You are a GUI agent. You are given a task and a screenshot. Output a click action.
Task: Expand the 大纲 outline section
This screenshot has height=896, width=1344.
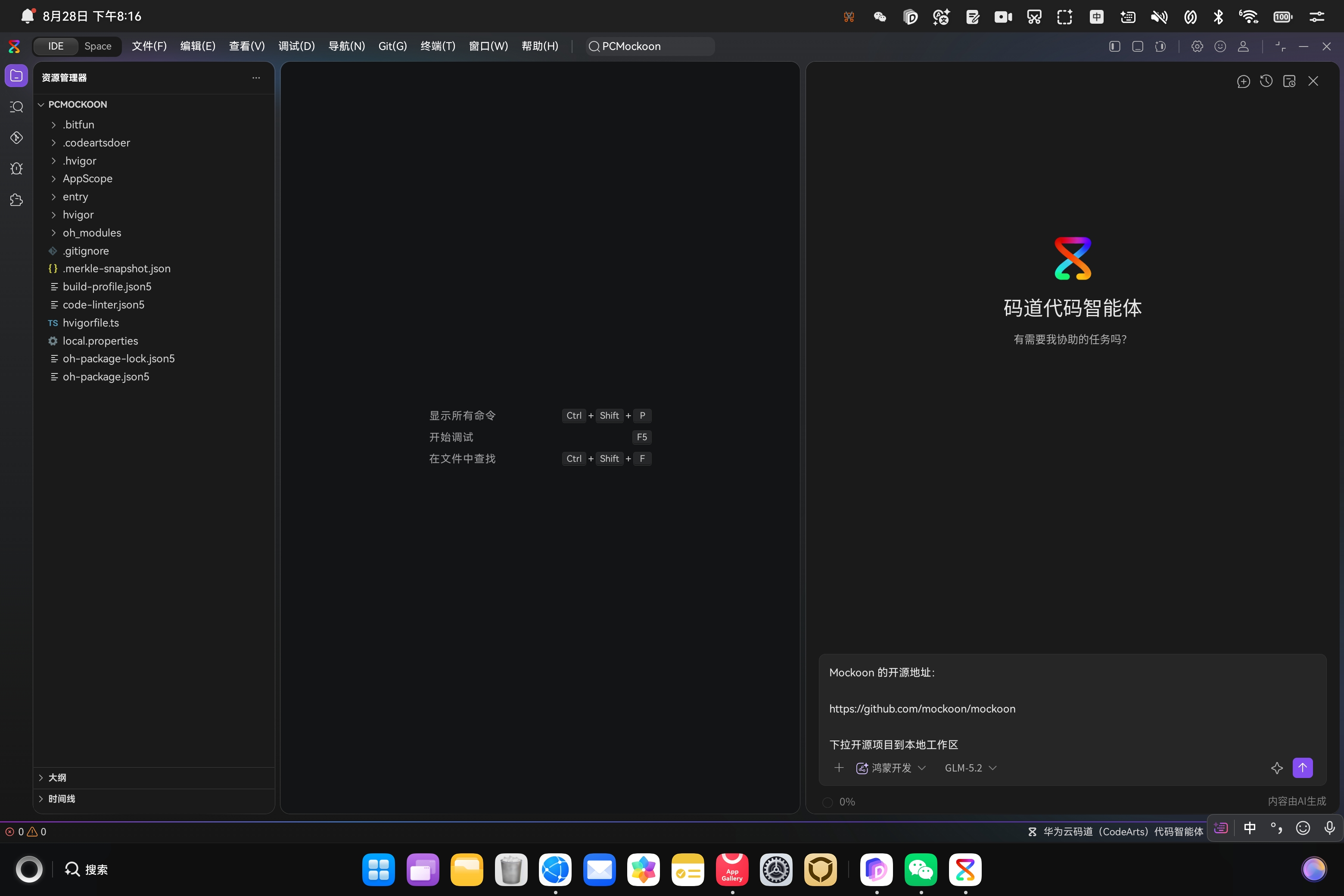click(154, 778)
